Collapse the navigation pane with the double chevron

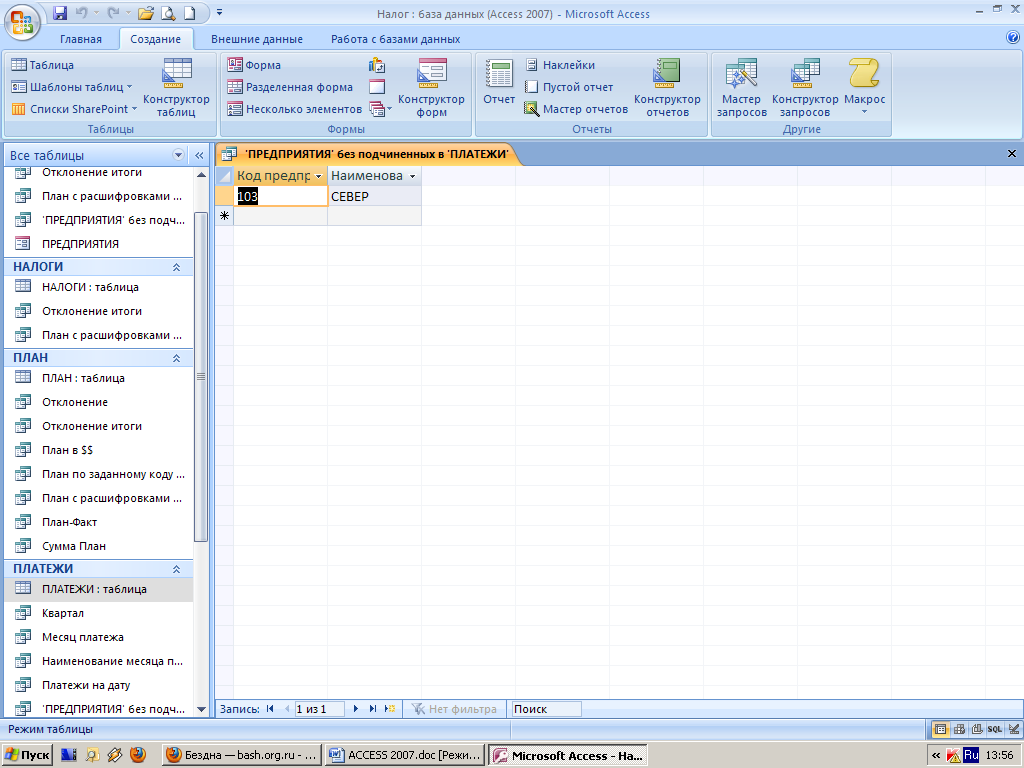click(199, 155)
